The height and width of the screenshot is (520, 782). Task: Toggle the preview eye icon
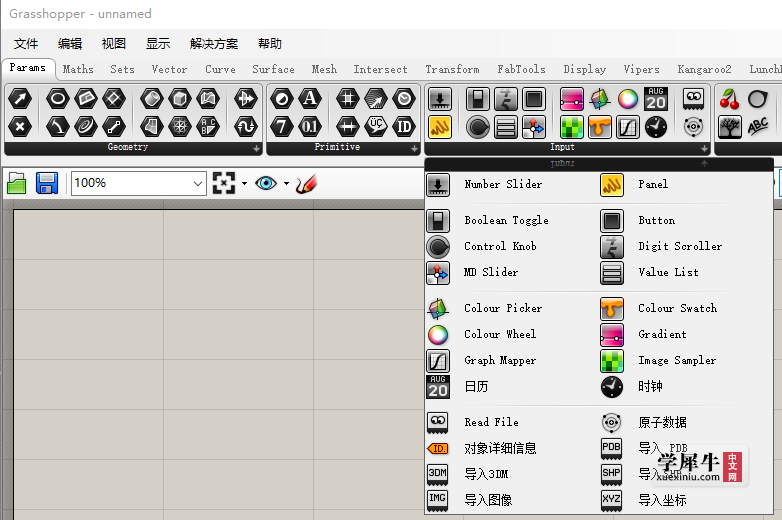(266, 183)
